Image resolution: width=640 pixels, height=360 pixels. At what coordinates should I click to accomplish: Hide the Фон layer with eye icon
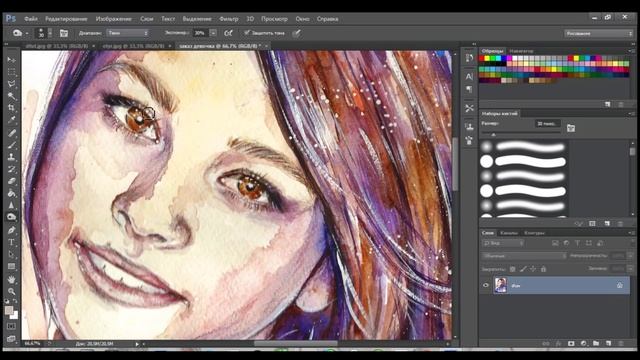pyautogui.click(x=486, y=285)
